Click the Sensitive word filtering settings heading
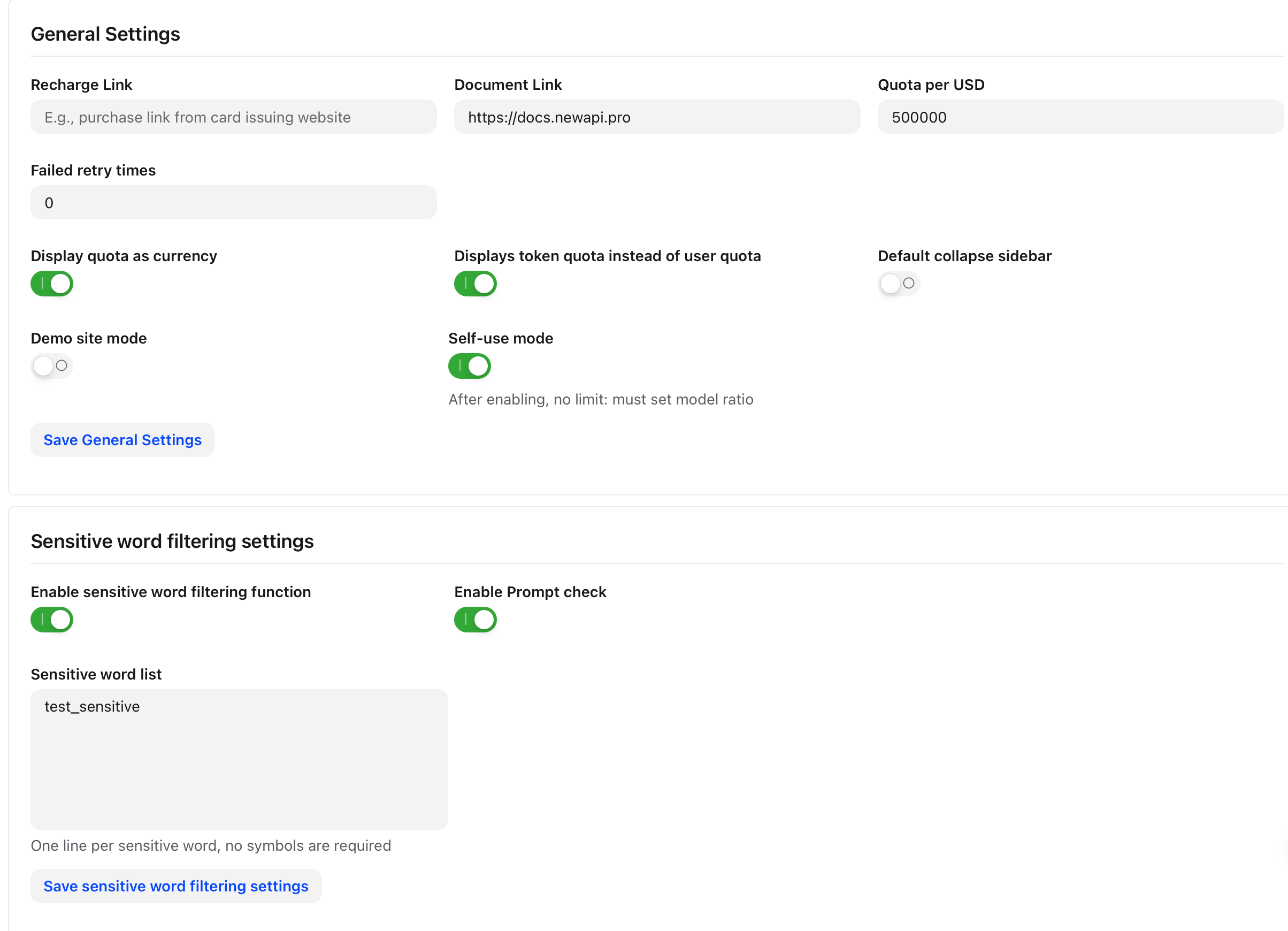The image size is (1288, 931). click(172, 541)
